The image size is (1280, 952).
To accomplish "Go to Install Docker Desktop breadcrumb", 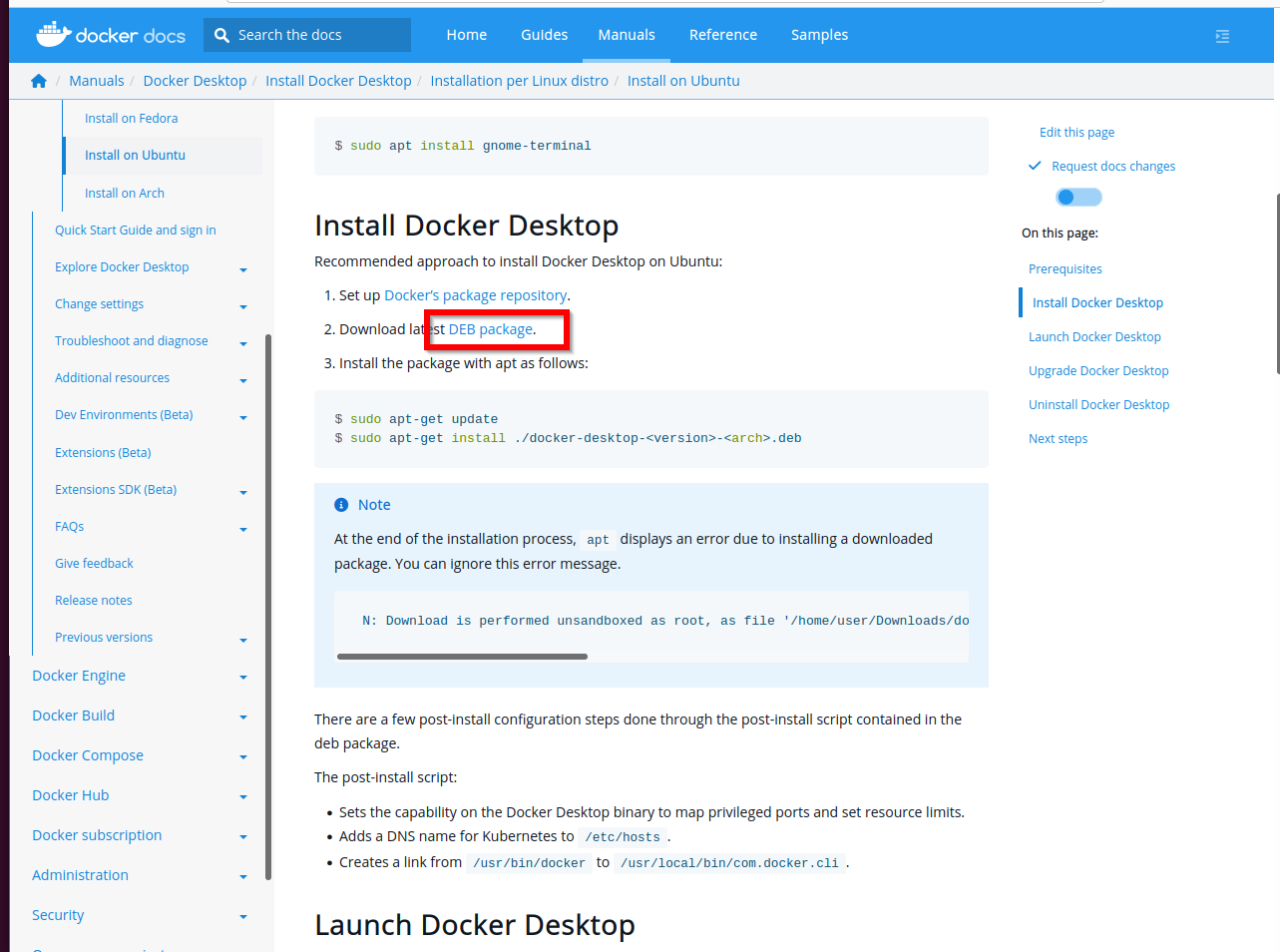I will [x=338, y=81].
